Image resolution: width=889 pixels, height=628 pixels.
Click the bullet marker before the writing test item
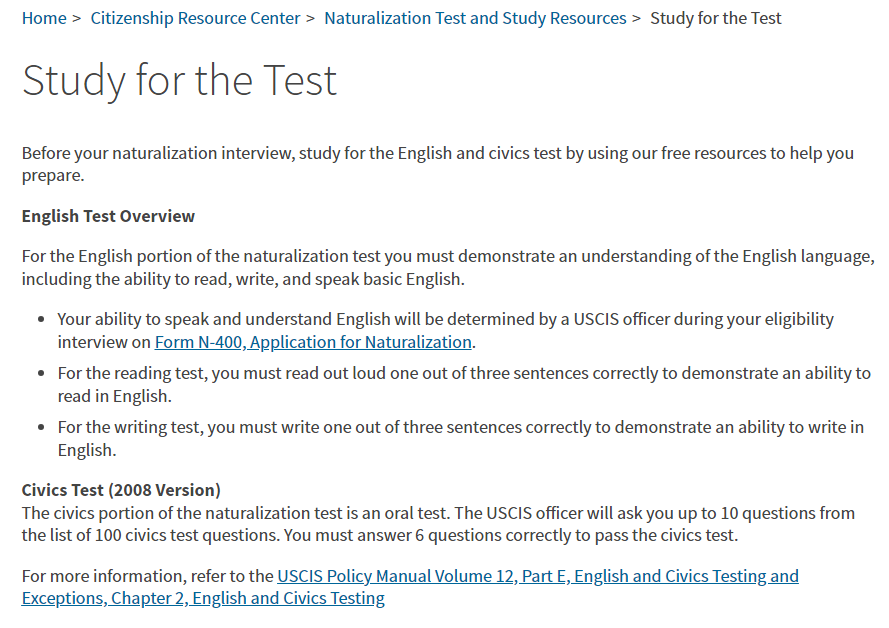40,428
